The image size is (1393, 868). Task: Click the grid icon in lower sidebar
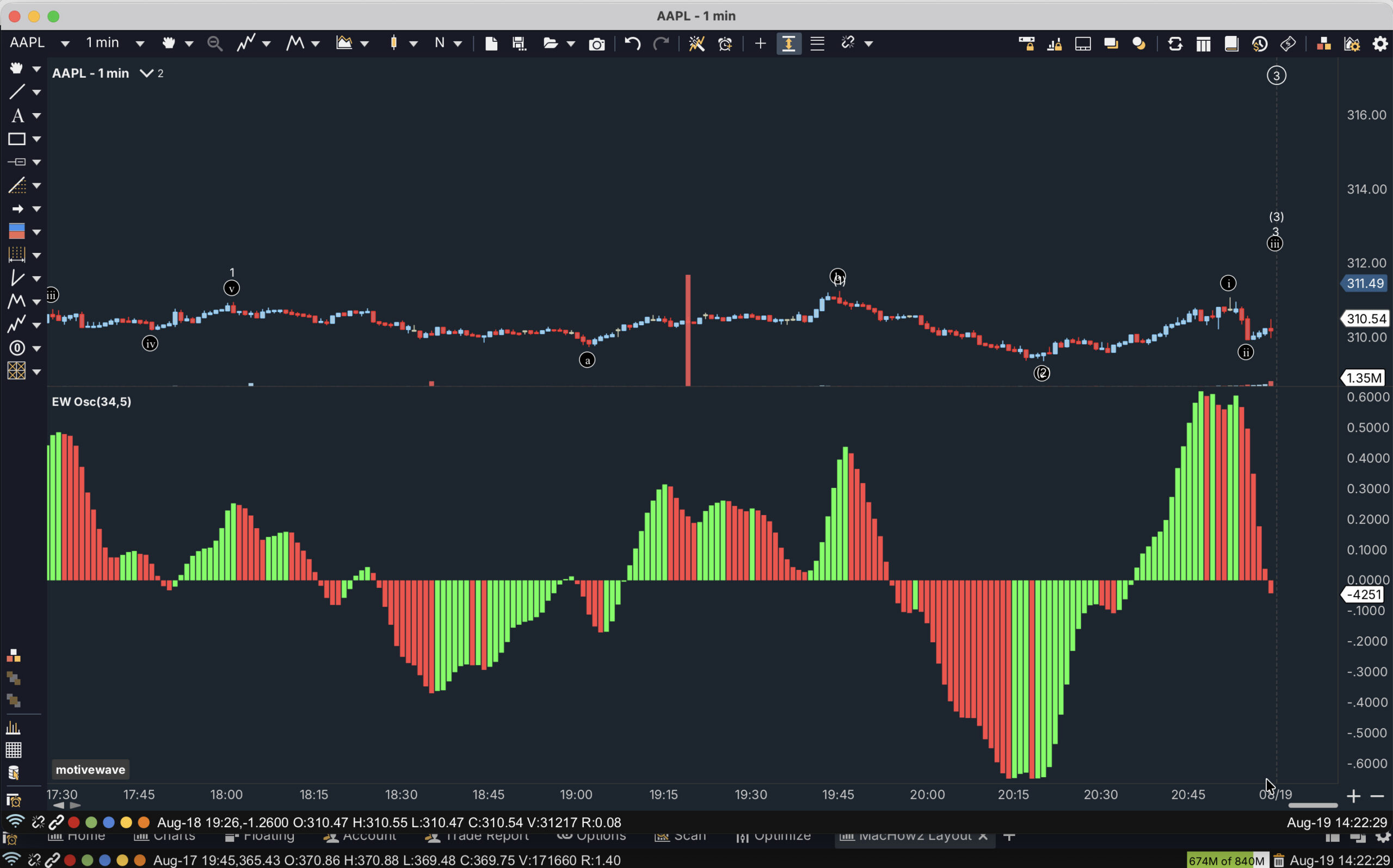coord(13,750)
